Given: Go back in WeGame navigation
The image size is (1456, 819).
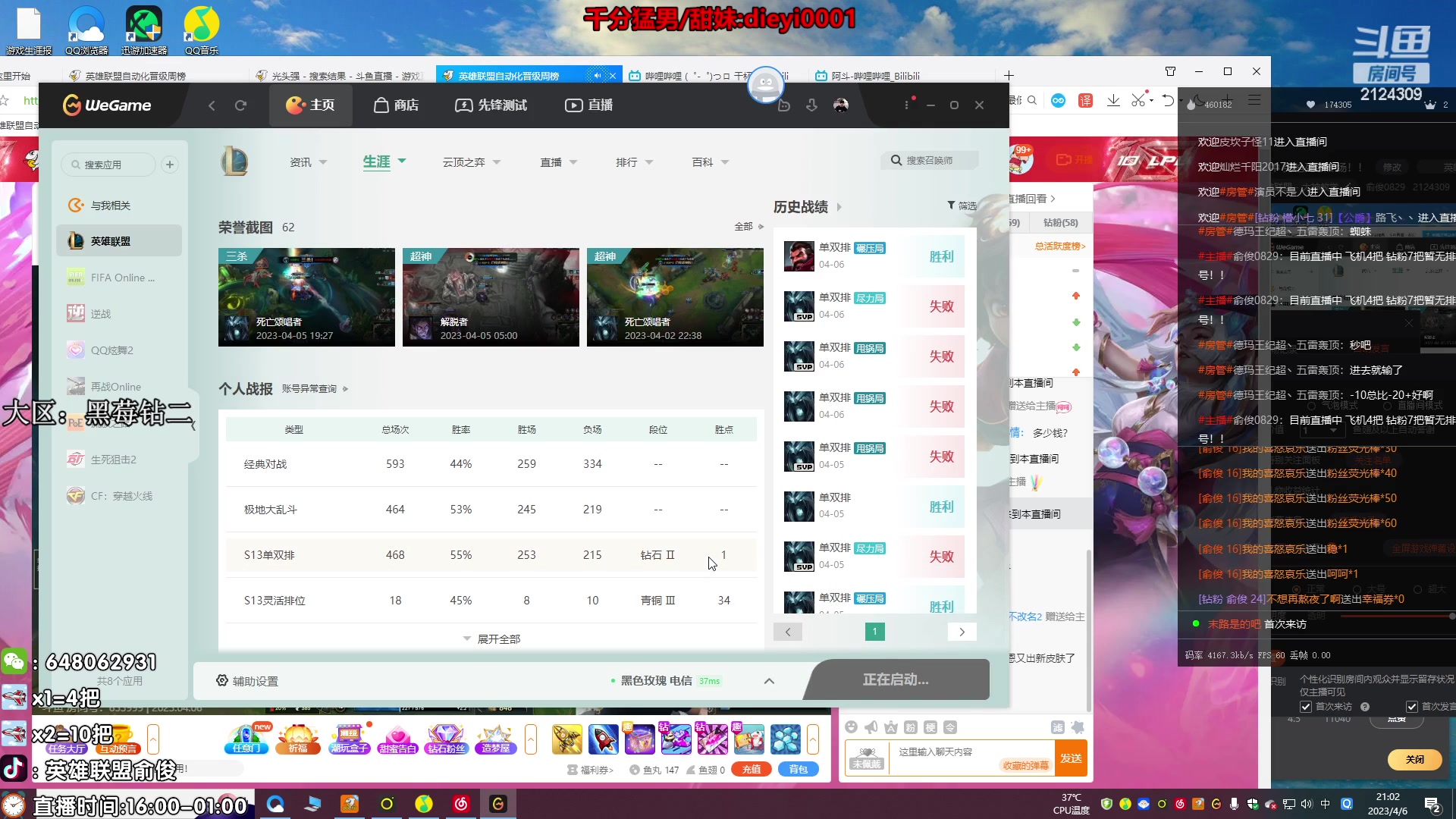Looking at the screenshot, I should click(212, 105).
